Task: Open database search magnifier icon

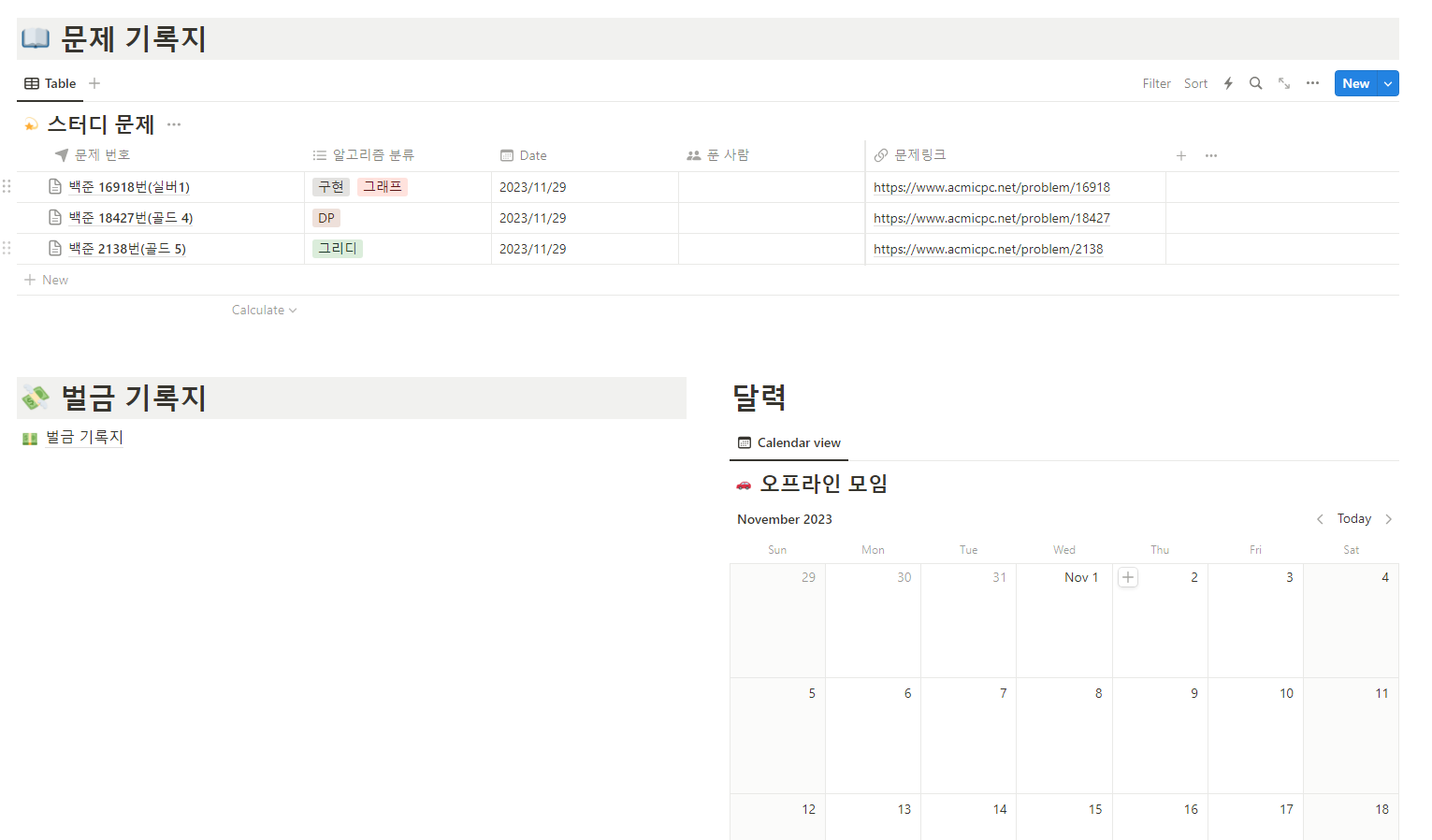Action: 1256,83
